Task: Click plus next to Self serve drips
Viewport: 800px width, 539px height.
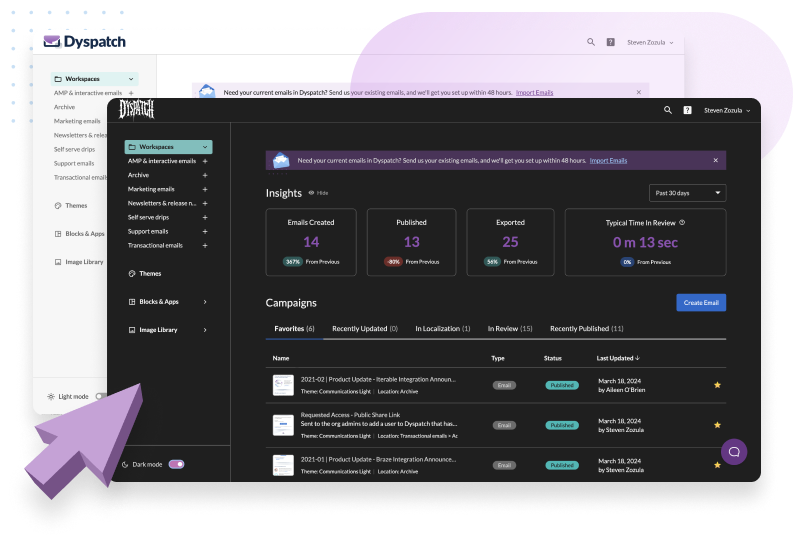Action: 205,217
